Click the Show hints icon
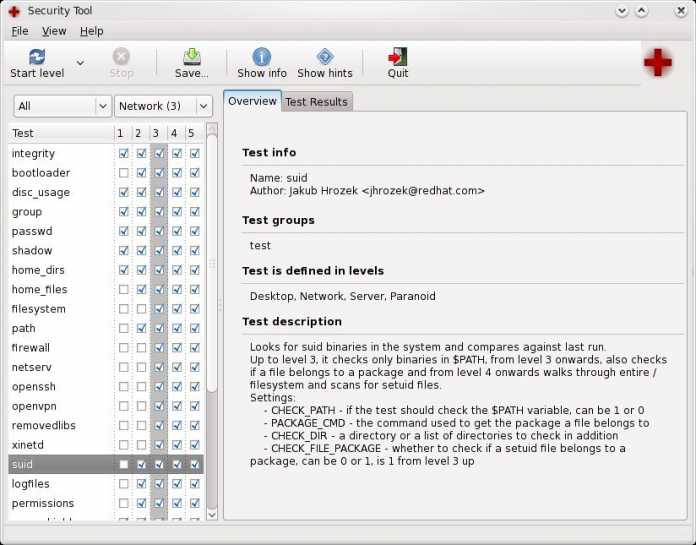 [x=325, y=57]
